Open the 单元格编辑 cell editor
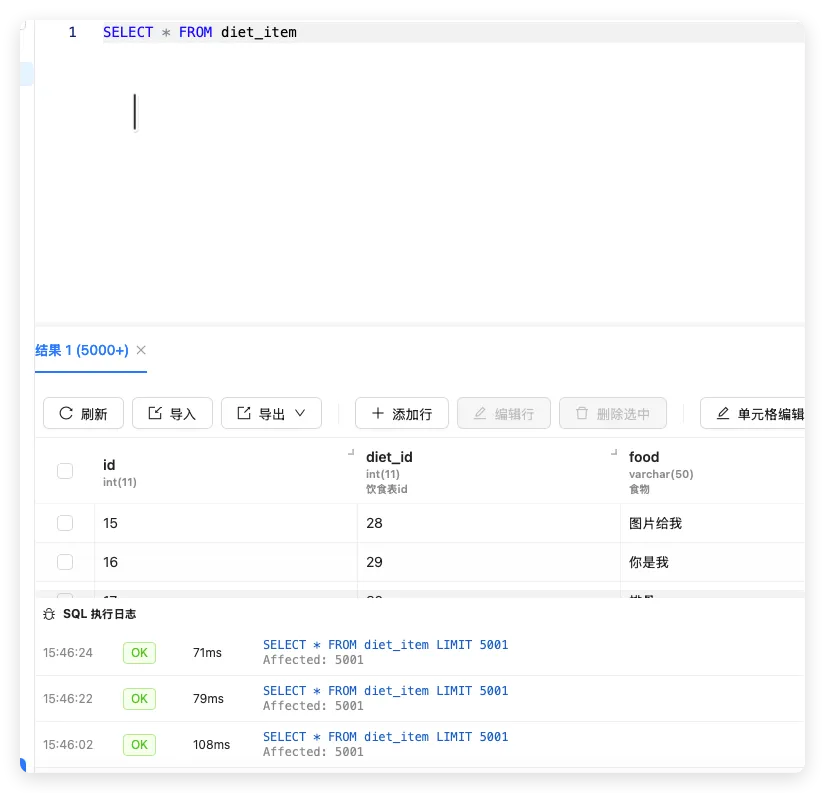Image resolution: width=825 pixels, height=793 pixels. click(x=764, y=412)
